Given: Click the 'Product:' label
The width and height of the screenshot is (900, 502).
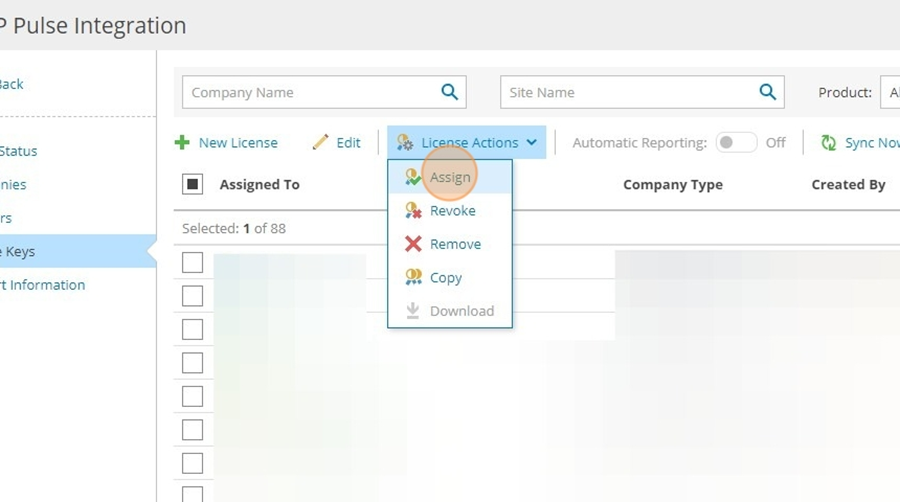Looking at the screenshot, I should point(845,92).
